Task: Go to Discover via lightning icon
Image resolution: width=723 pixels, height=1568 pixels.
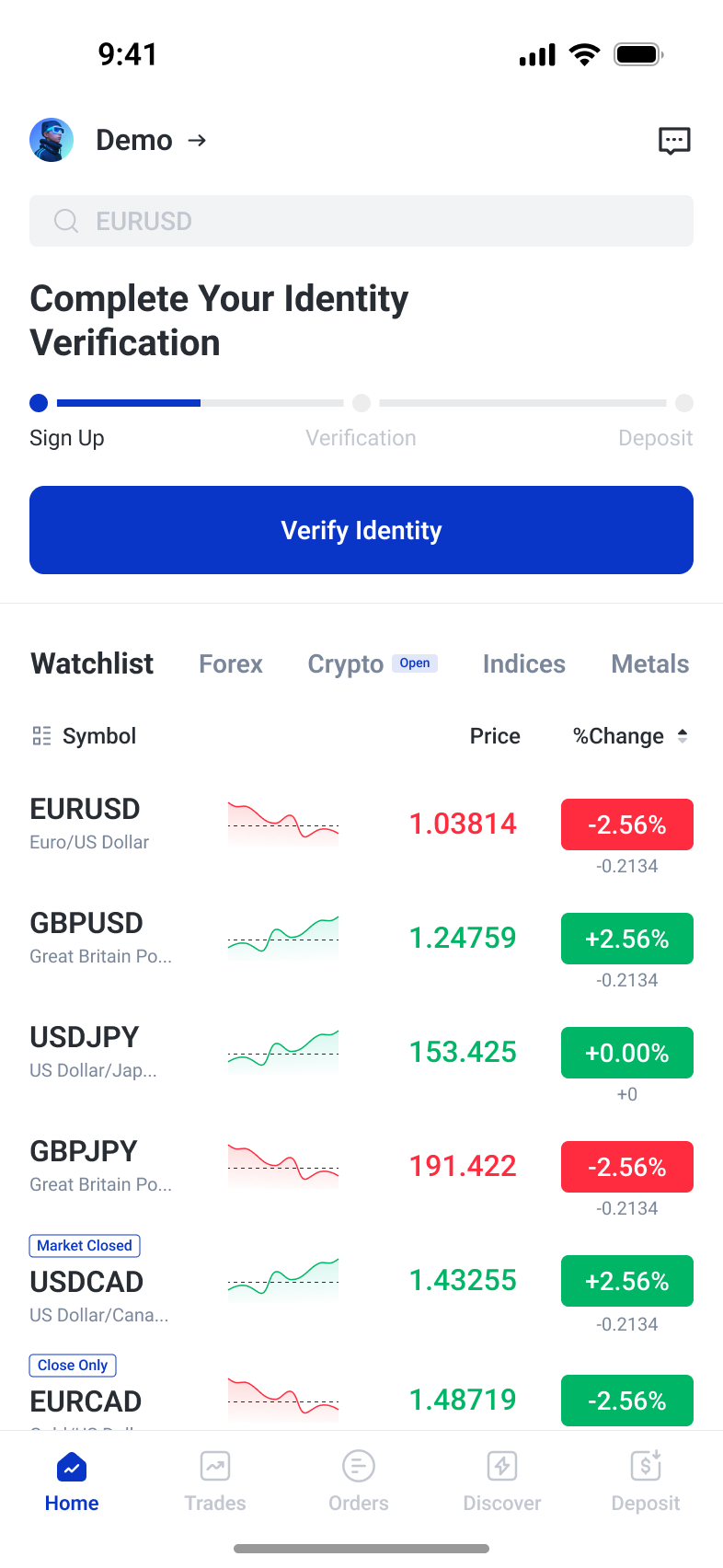Action: pos(502,1466)
